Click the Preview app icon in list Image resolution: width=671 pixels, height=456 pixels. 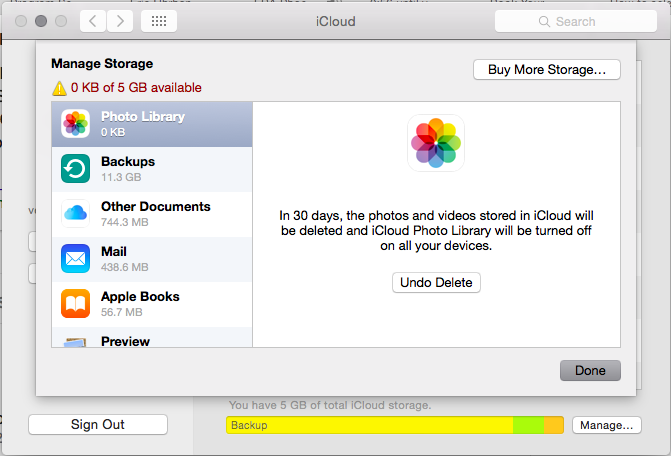pyautogui.click(x=75, y=342)
